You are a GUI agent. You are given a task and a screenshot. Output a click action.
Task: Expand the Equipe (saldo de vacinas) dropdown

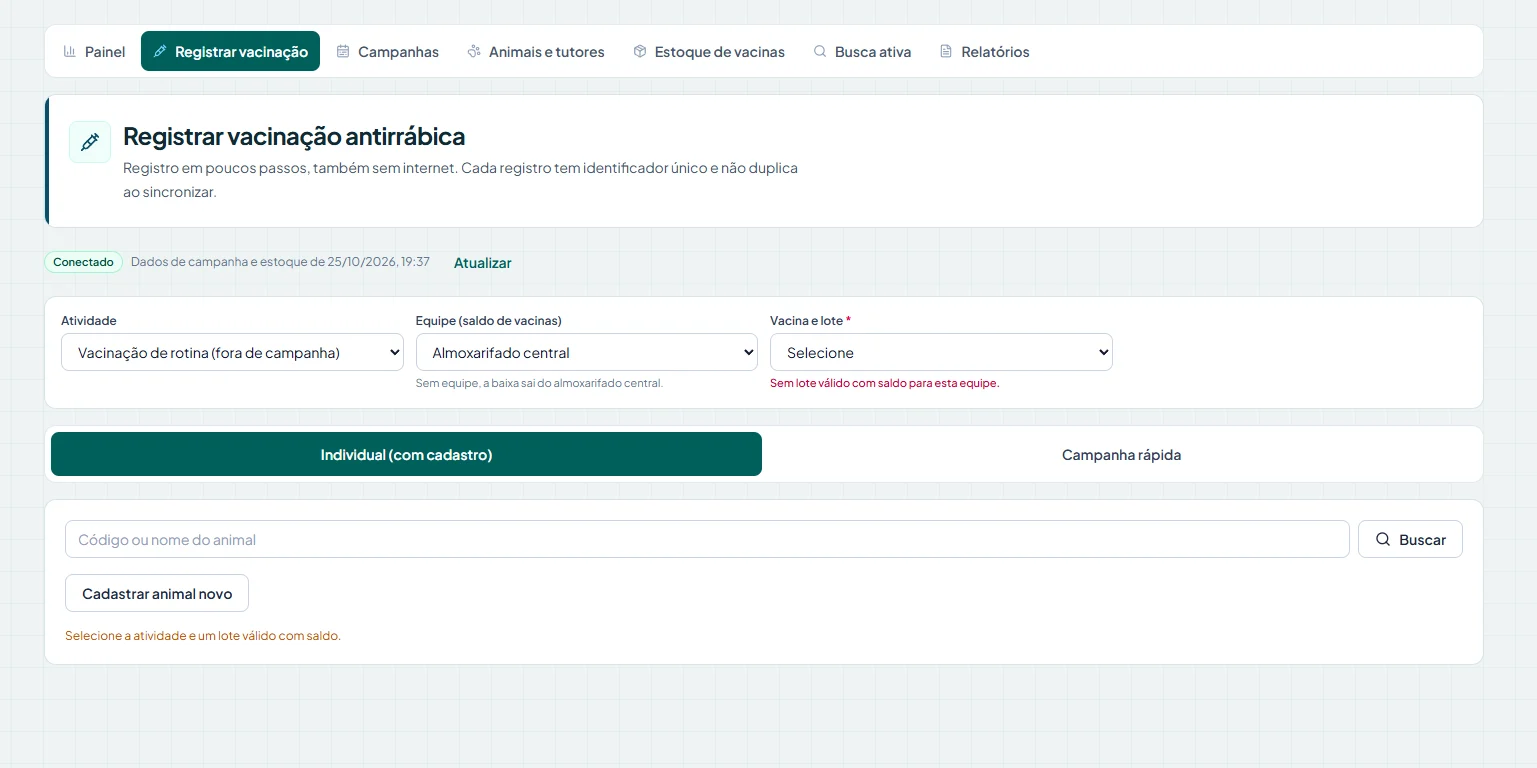(x=587, y=352)
